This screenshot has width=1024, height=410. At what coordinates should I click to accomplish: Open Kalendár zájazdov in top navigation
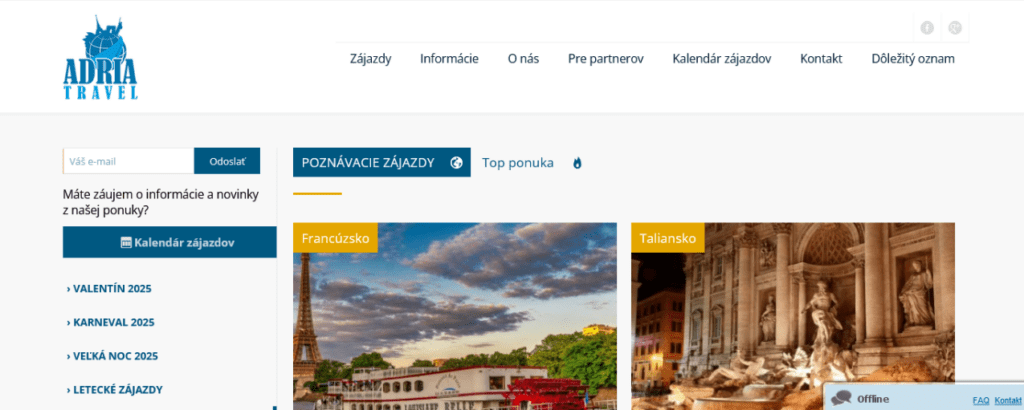tap(722, 59)
